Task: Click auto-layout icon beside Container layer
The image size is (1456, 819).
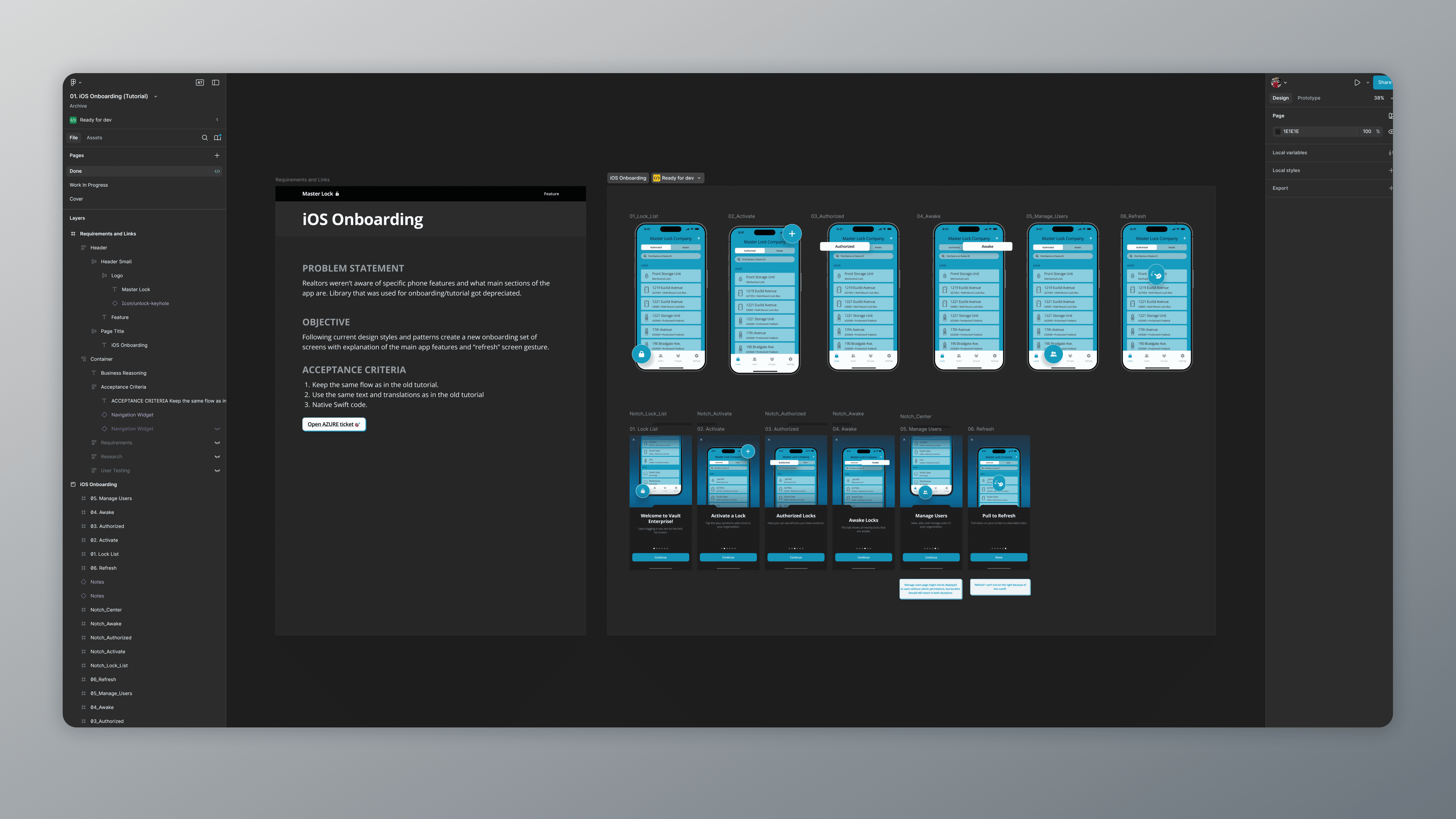Action: tap(84, 359)
